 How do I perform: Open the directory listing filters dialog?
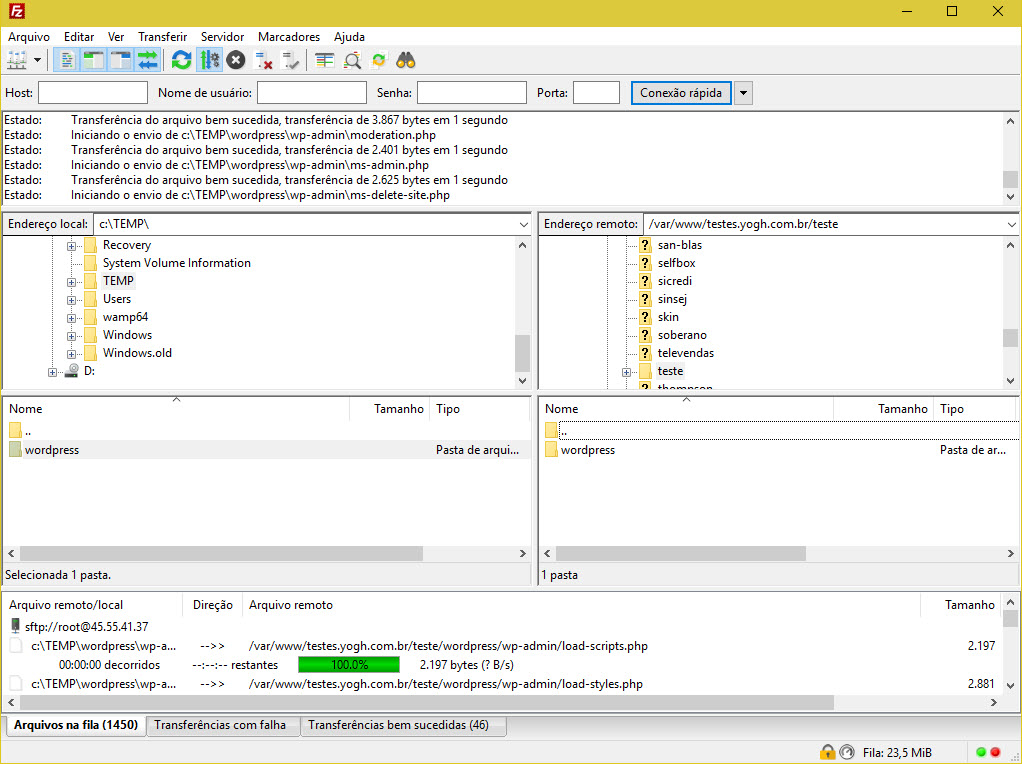coord(324,61)
